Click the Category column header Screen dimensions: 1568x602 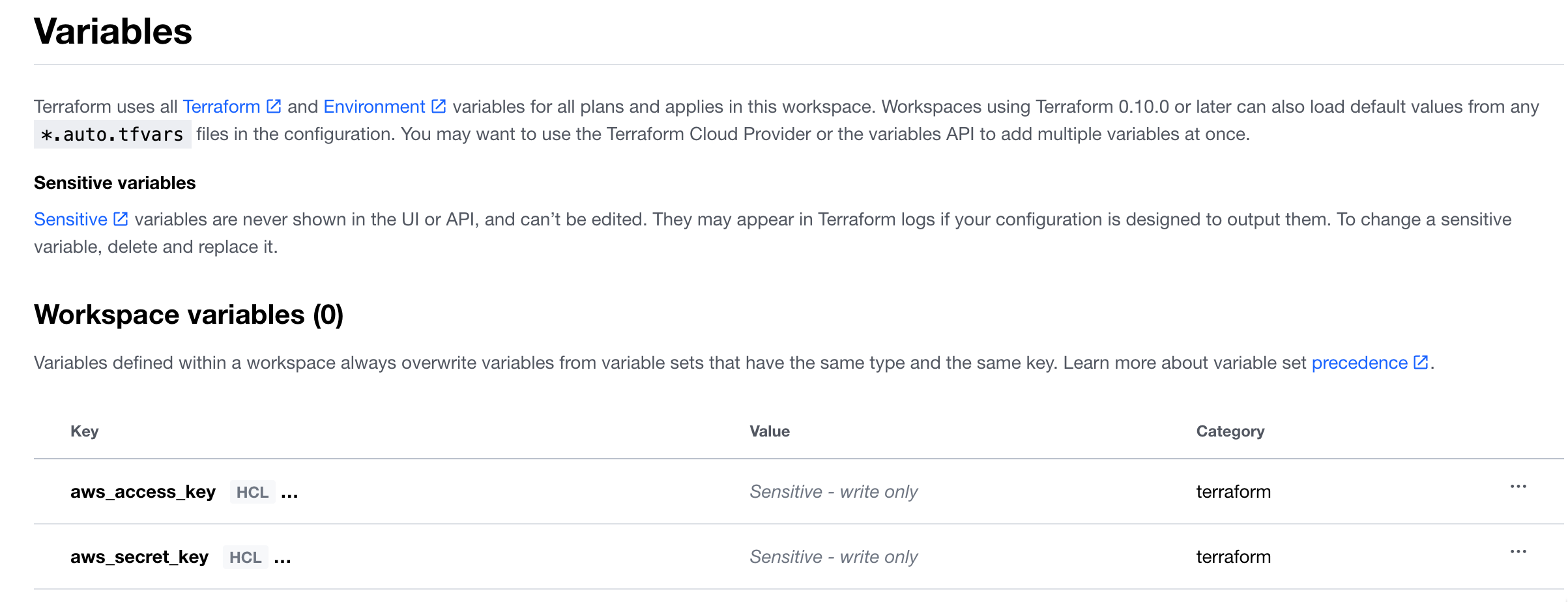click(x=1230, y=431)
